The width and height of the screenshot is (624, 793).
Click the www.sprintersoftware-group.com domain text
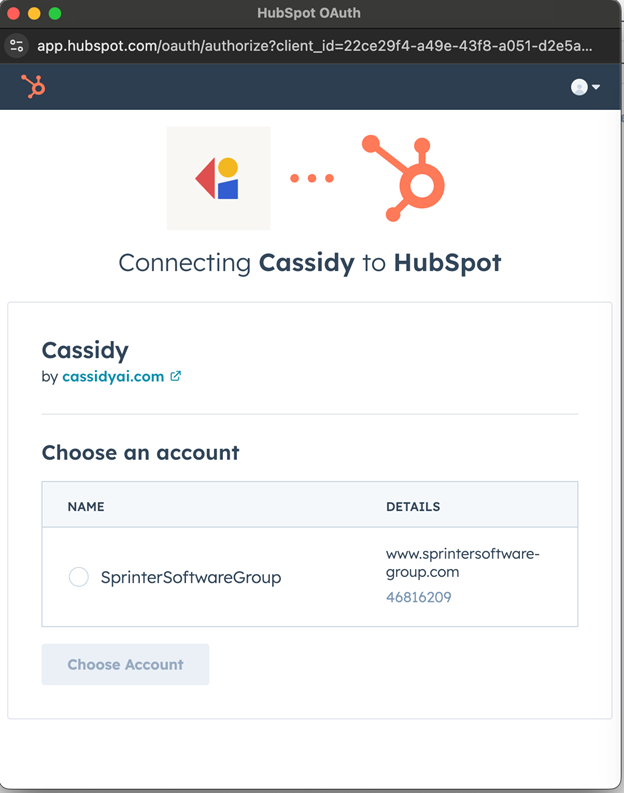pos(462,563)
